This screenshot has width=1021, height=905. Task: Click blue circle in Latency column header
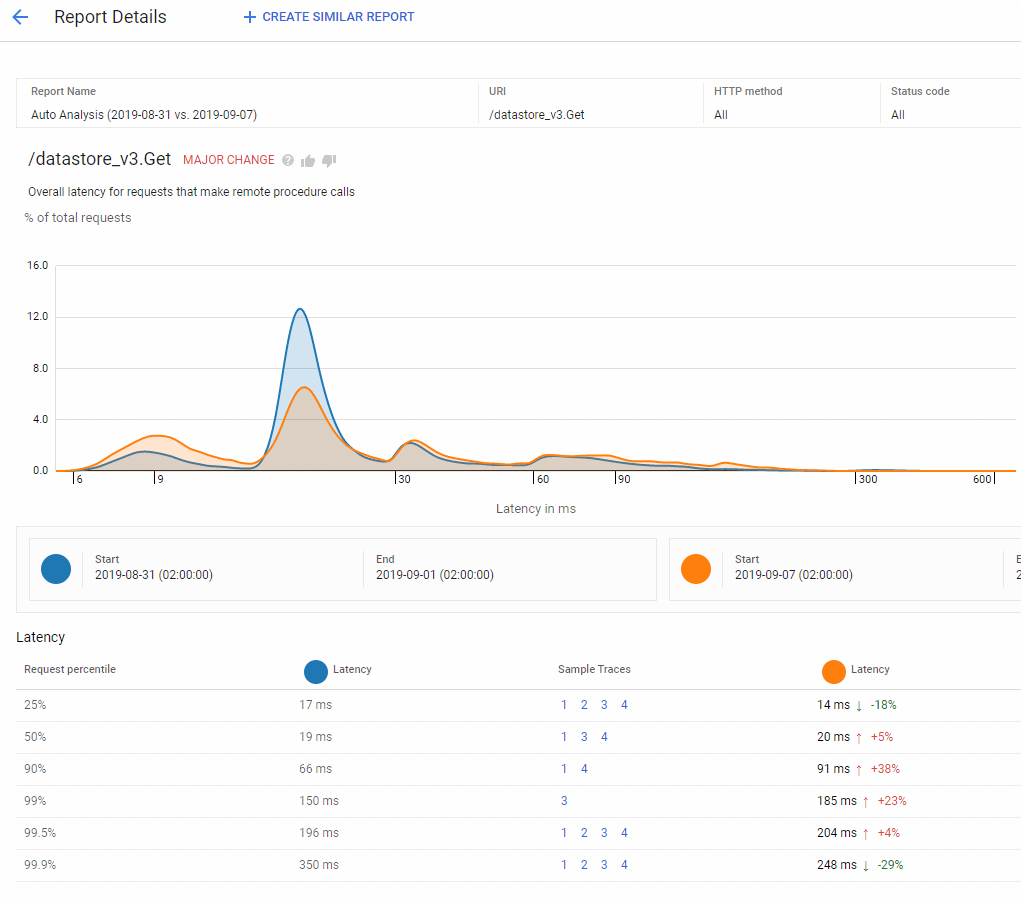[x=316, y=671]
